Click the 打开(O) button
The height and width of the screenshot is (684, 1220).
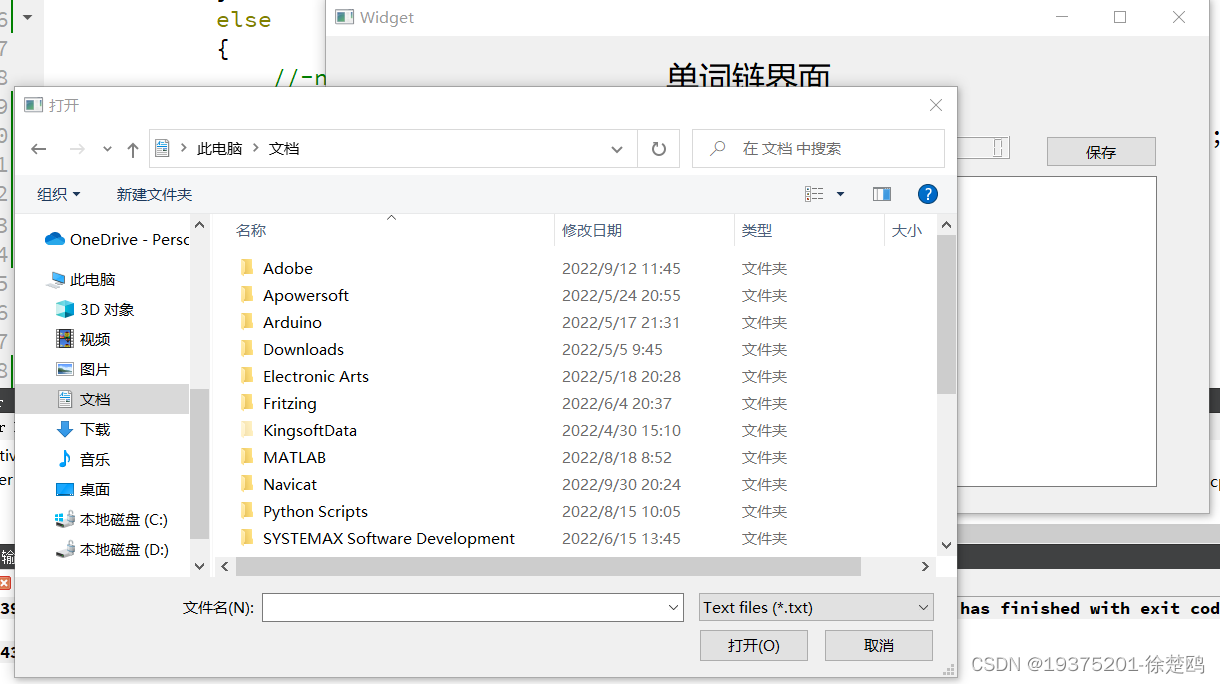753,646
